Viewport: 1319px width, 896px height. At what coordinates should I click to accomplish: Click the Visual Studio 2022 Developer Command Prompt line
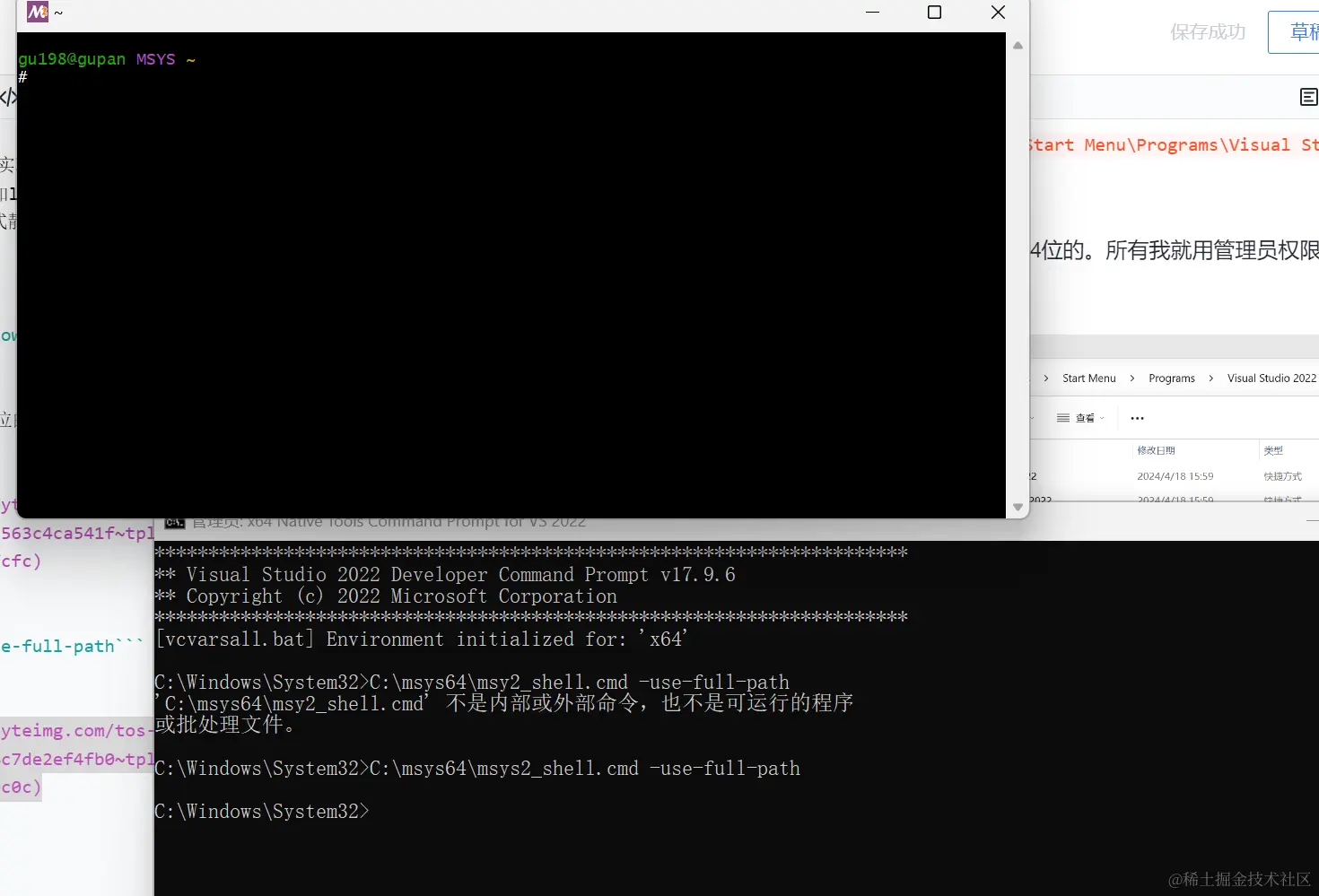pos(445,575)
